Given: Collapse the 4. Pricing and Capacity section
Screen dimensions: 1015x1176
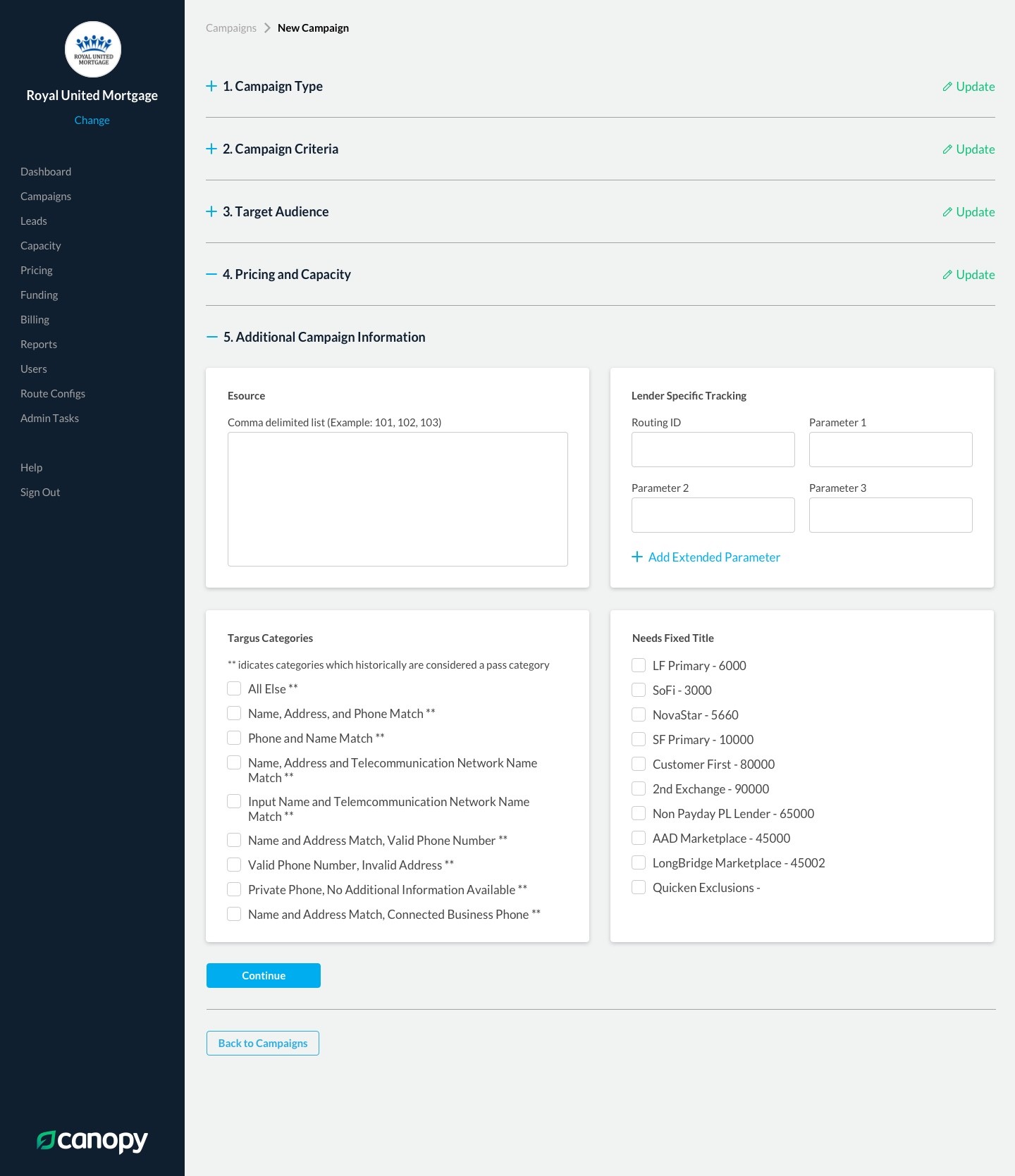Looking at the screenshot, I should point(211,274).
